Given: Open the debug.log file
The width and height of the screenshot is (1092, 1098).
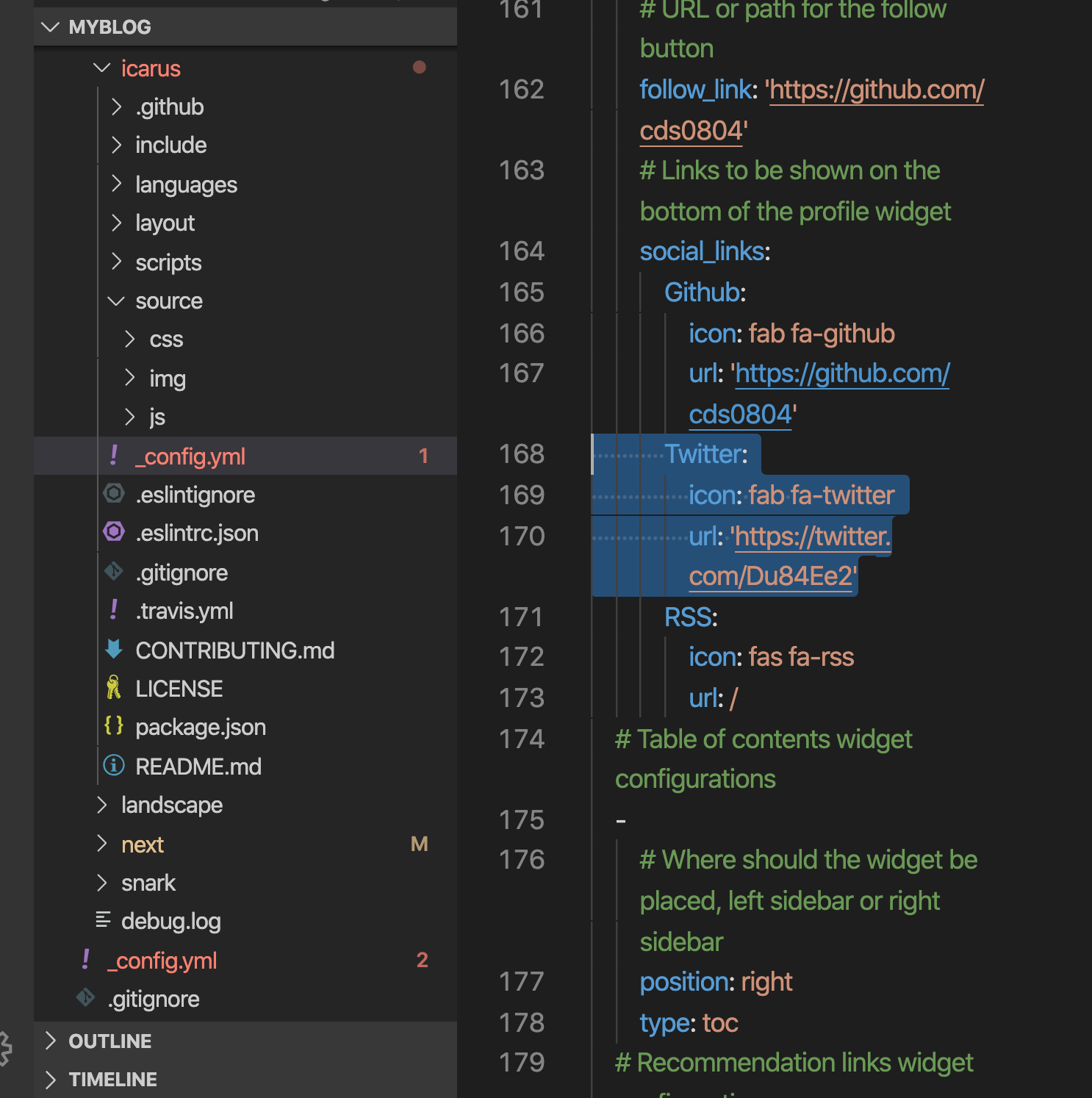Looking at the screenshot, I should tap(171, 922).
